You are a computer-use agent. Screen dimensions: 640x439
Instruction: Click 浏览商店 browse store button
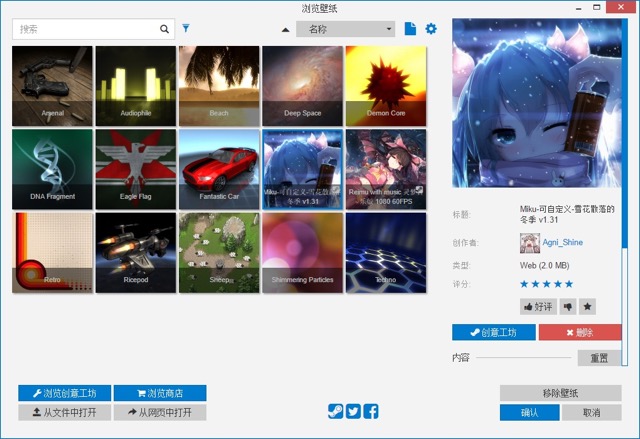click(x=160, y=393)
